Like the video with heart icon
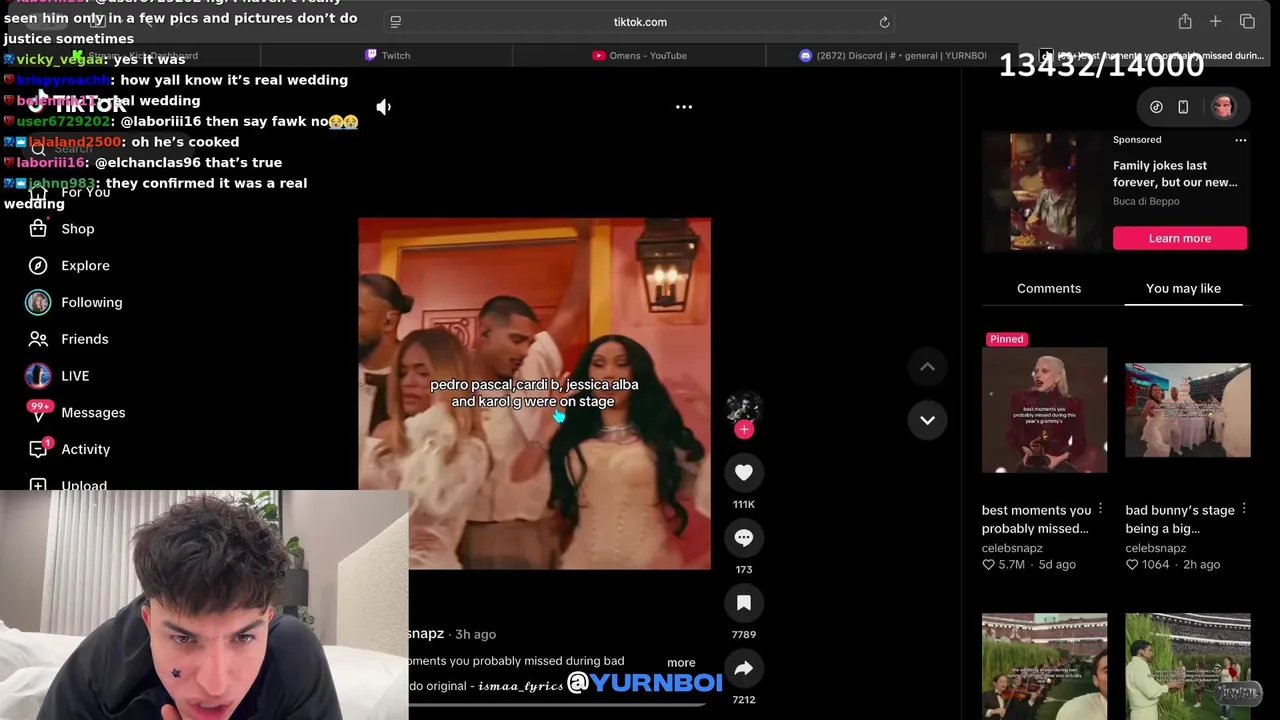 click(743, 472)
